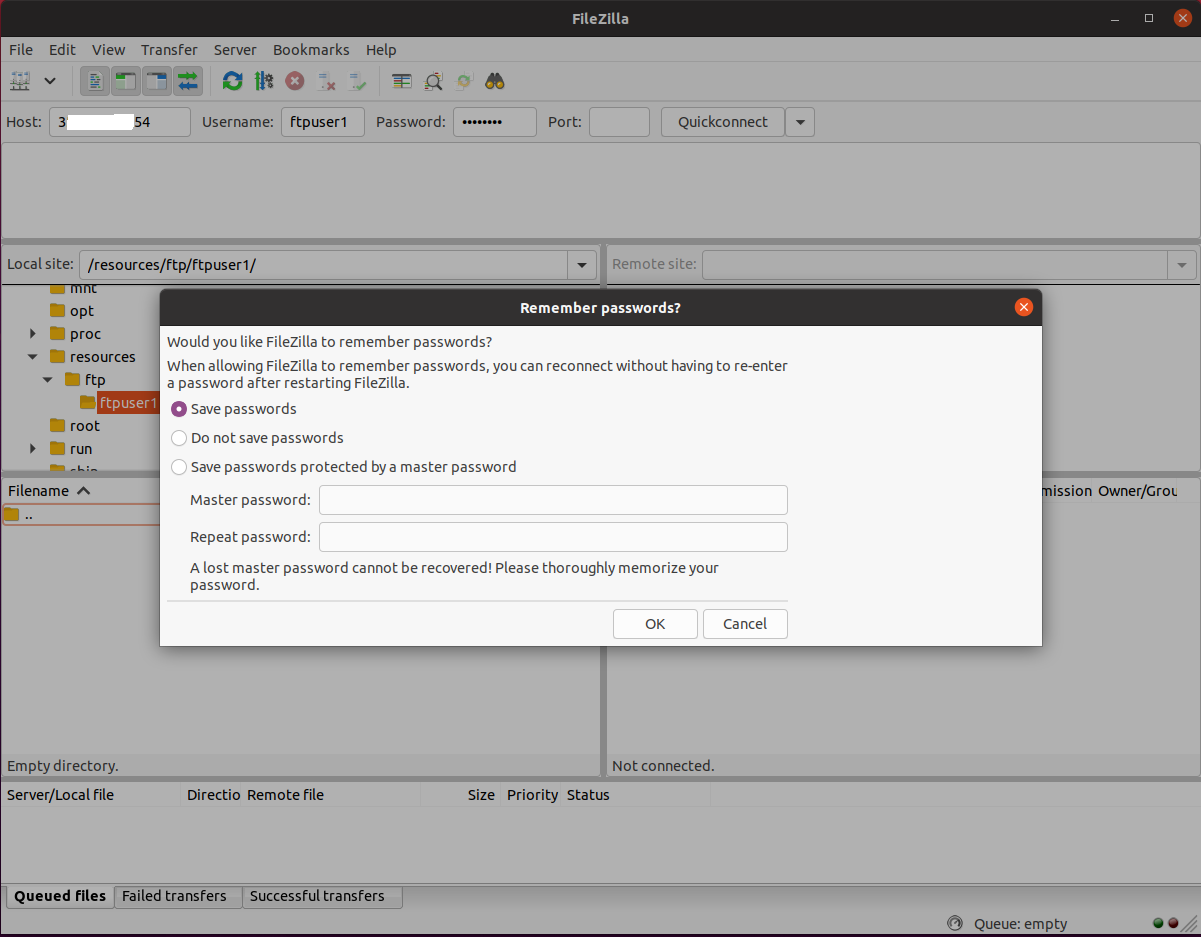The height and width of the screenshot is (937, 1201).
Task: Click the Local site path field
Action: (324, 265)
